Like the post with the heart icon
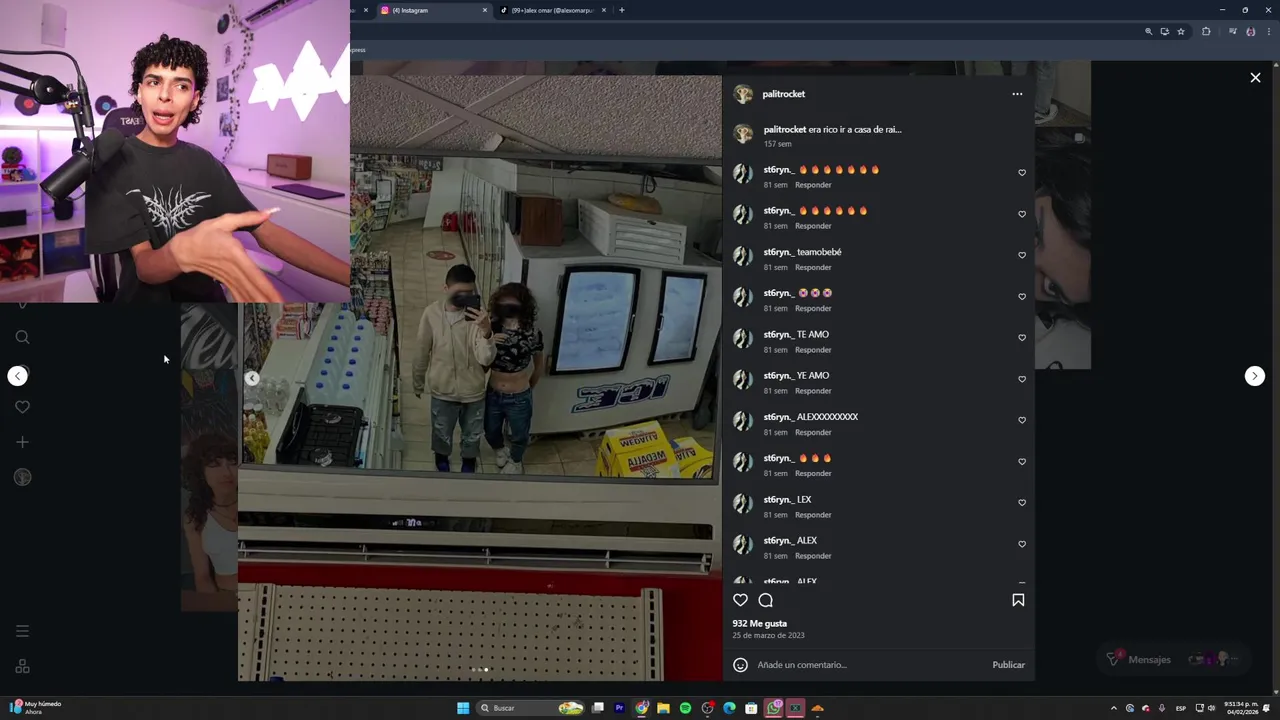This screenshot has height=720, width=1280. click(x=740, y=600)
